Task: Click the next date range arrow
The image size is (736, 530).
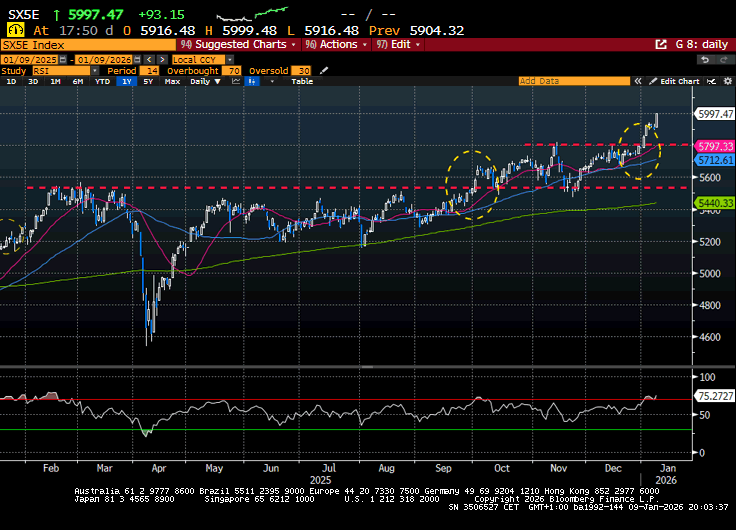Action: point(162,60)
